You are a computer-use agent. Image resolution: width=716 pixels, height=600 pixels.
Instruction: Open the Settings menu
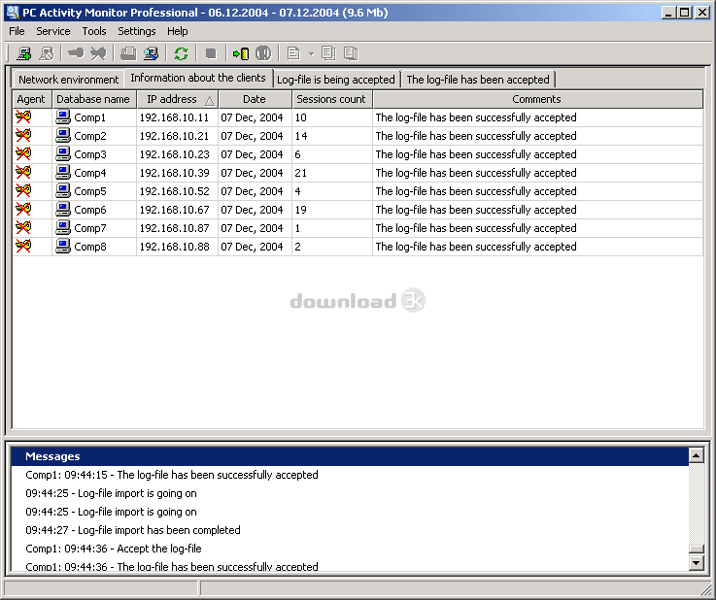pos(137,31)
